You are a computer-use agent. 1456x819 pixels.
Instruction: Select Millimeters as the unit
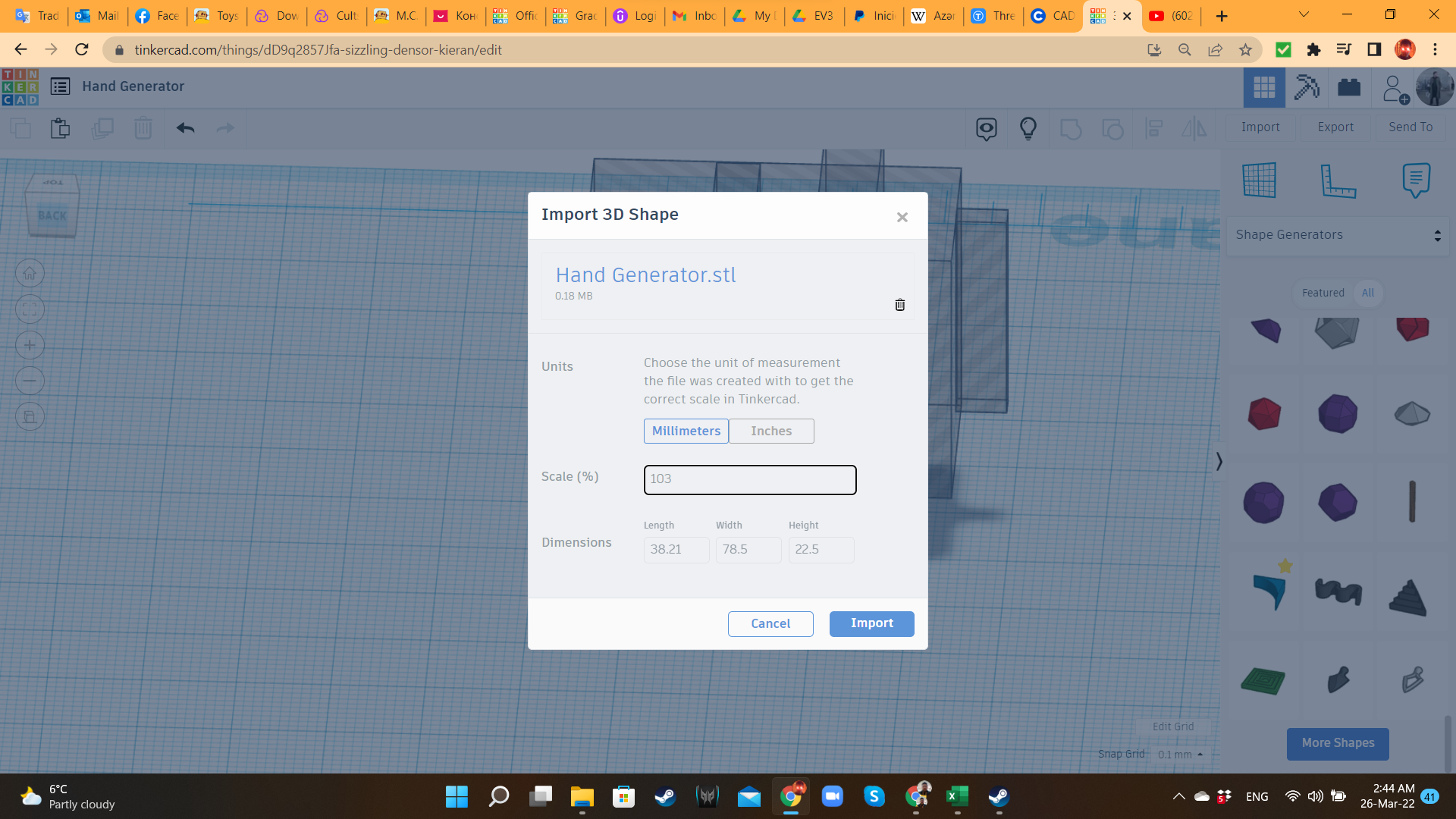(x=686, y=431)
